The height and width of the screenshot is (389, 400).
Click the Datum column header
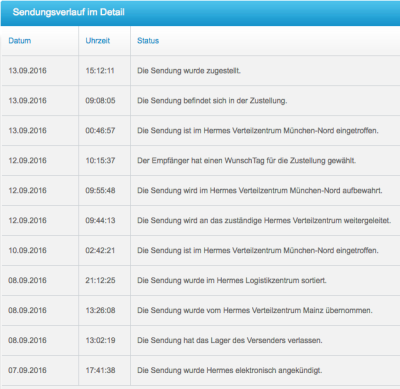(20, 41)
